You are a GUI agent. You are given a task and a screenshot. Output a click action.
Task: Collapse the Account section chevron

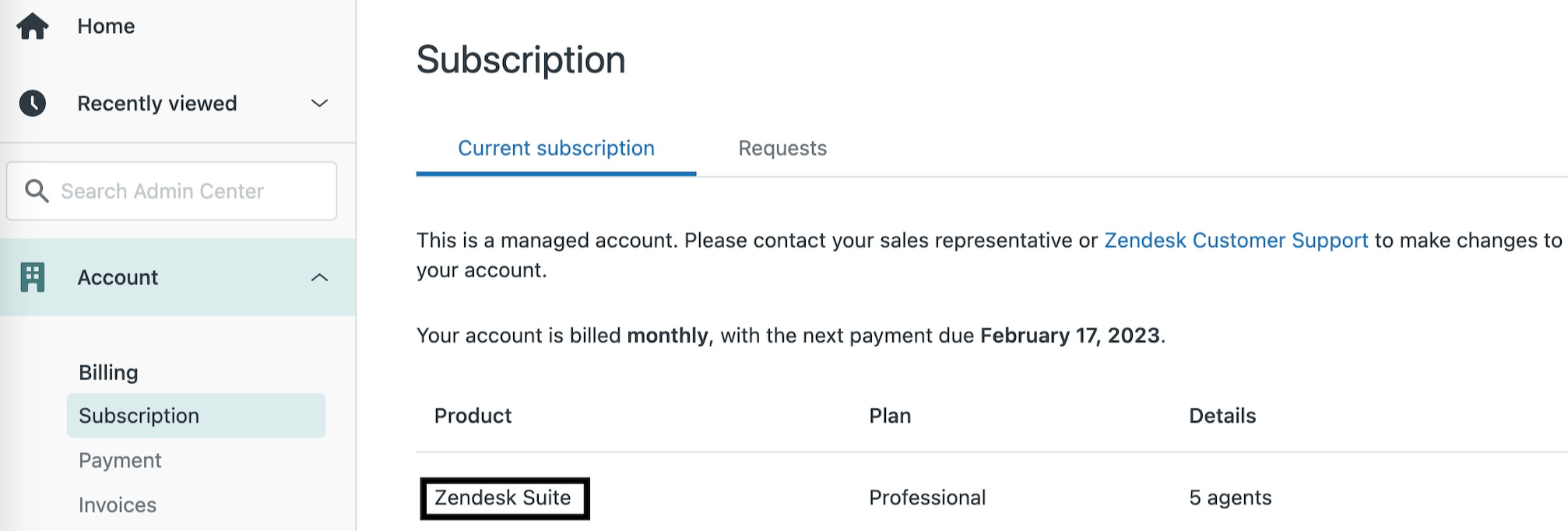319,277
